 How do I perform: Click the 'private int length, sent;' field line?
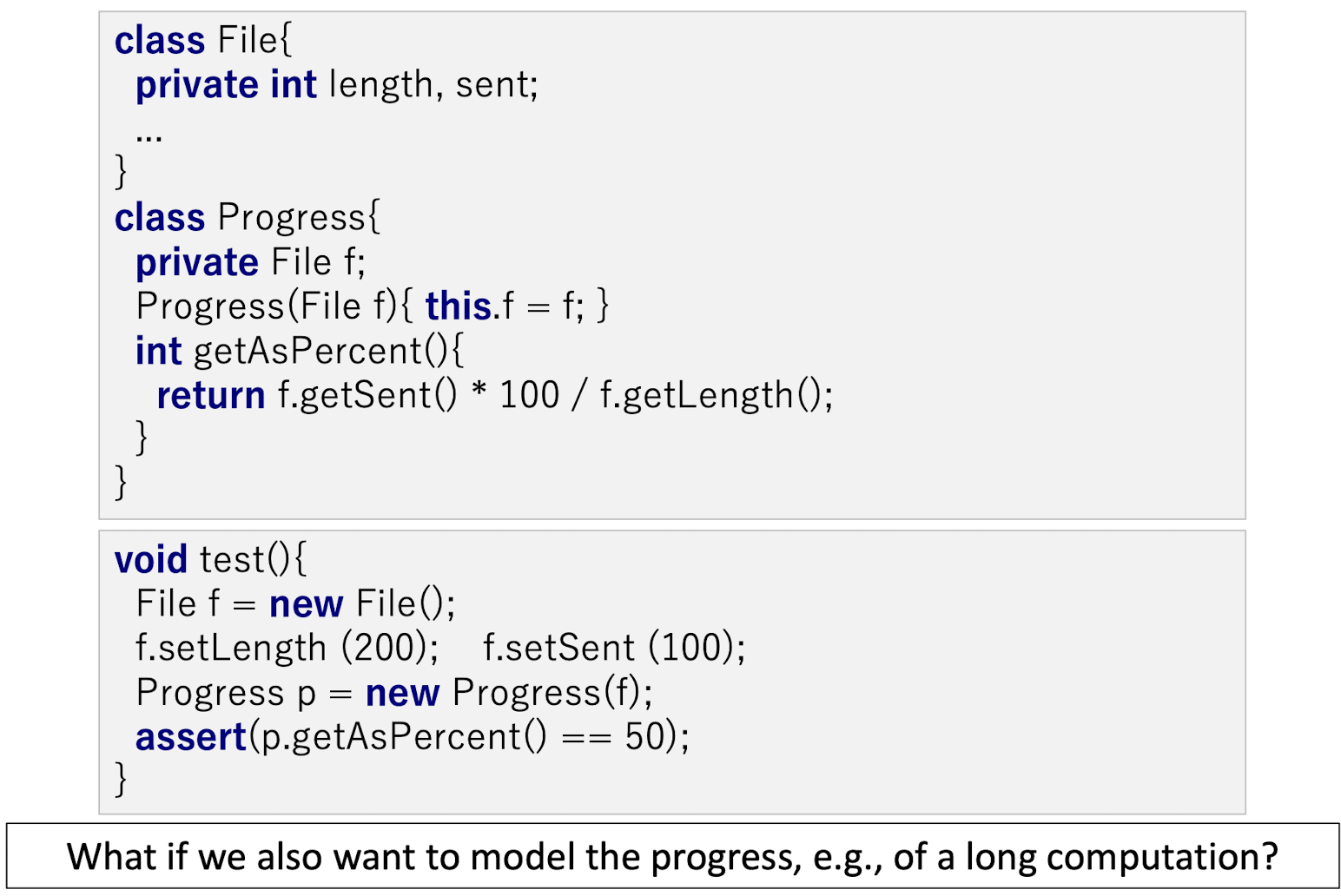(336, 85)
